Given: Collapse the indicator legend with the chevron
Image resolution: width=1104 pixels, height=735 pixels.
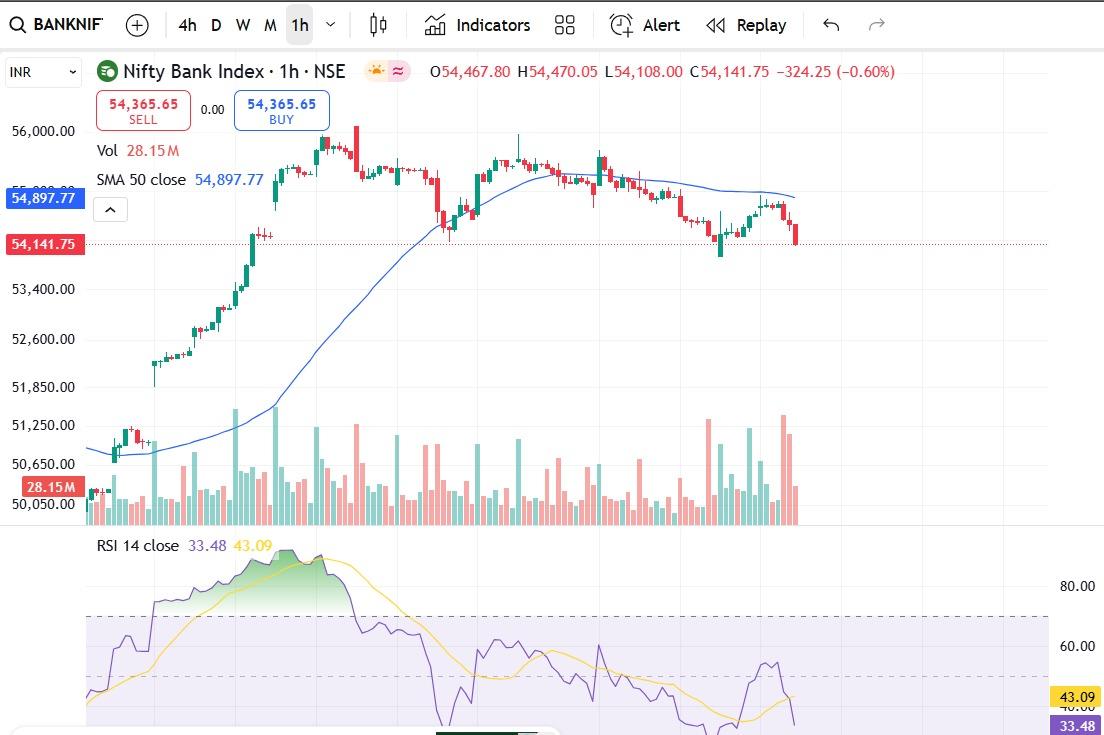Looking at the screenshot, I should (111, 210).
